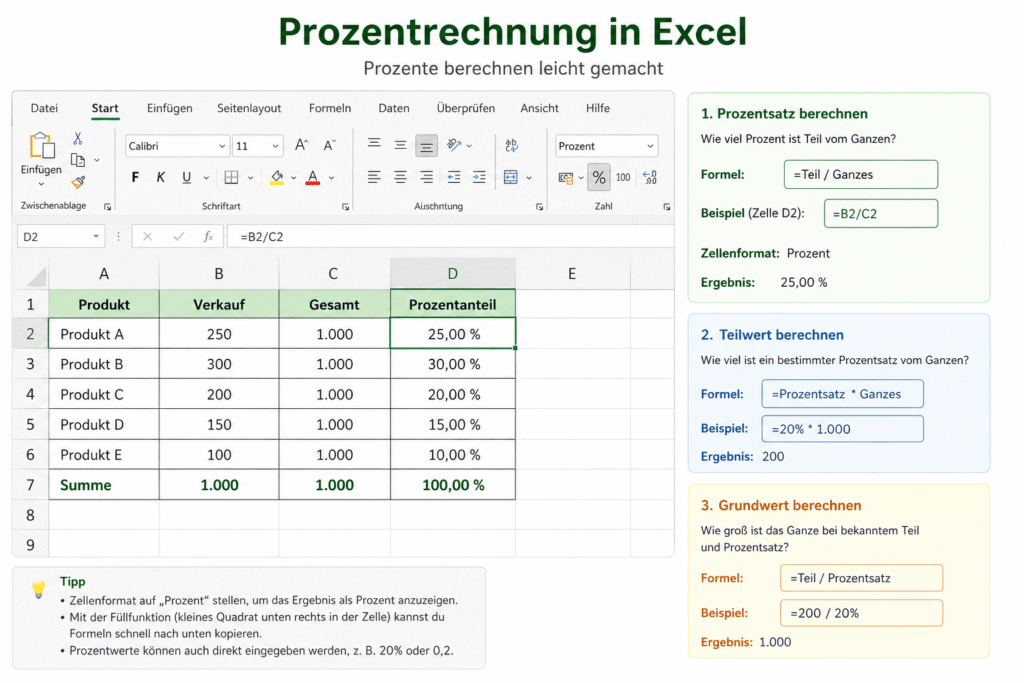This screenshot has height=683, width=1024.
Task: Open the Ansicht tab
Action: click(539, 108)
